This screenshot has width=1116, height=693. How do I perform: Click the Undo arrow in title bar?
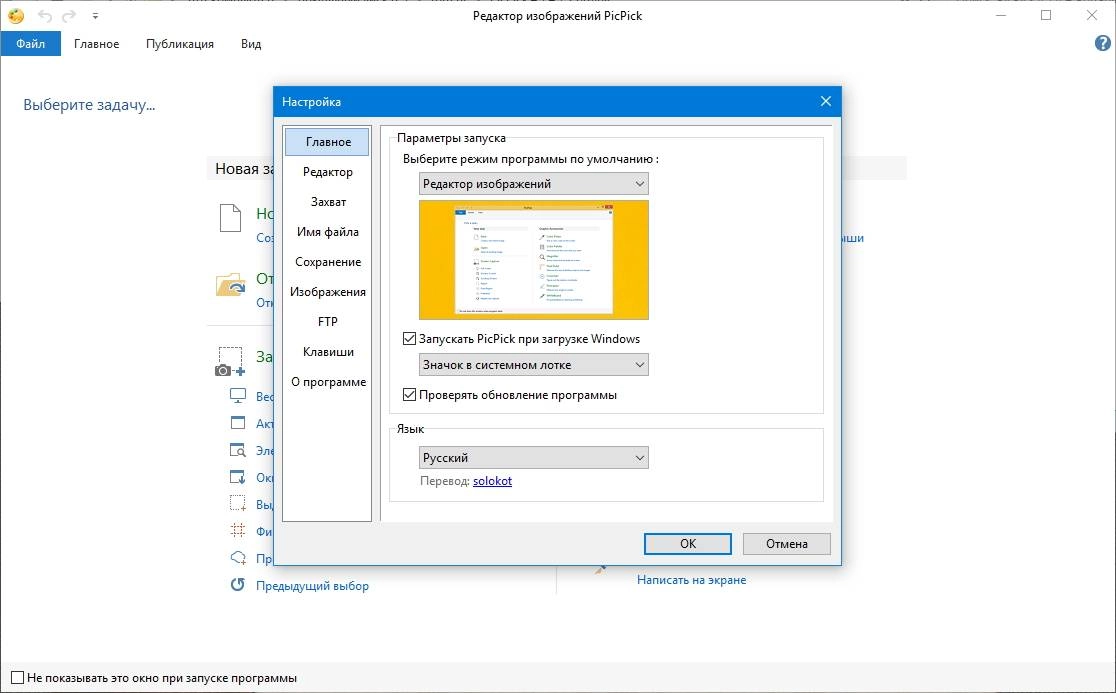[45, 16]
